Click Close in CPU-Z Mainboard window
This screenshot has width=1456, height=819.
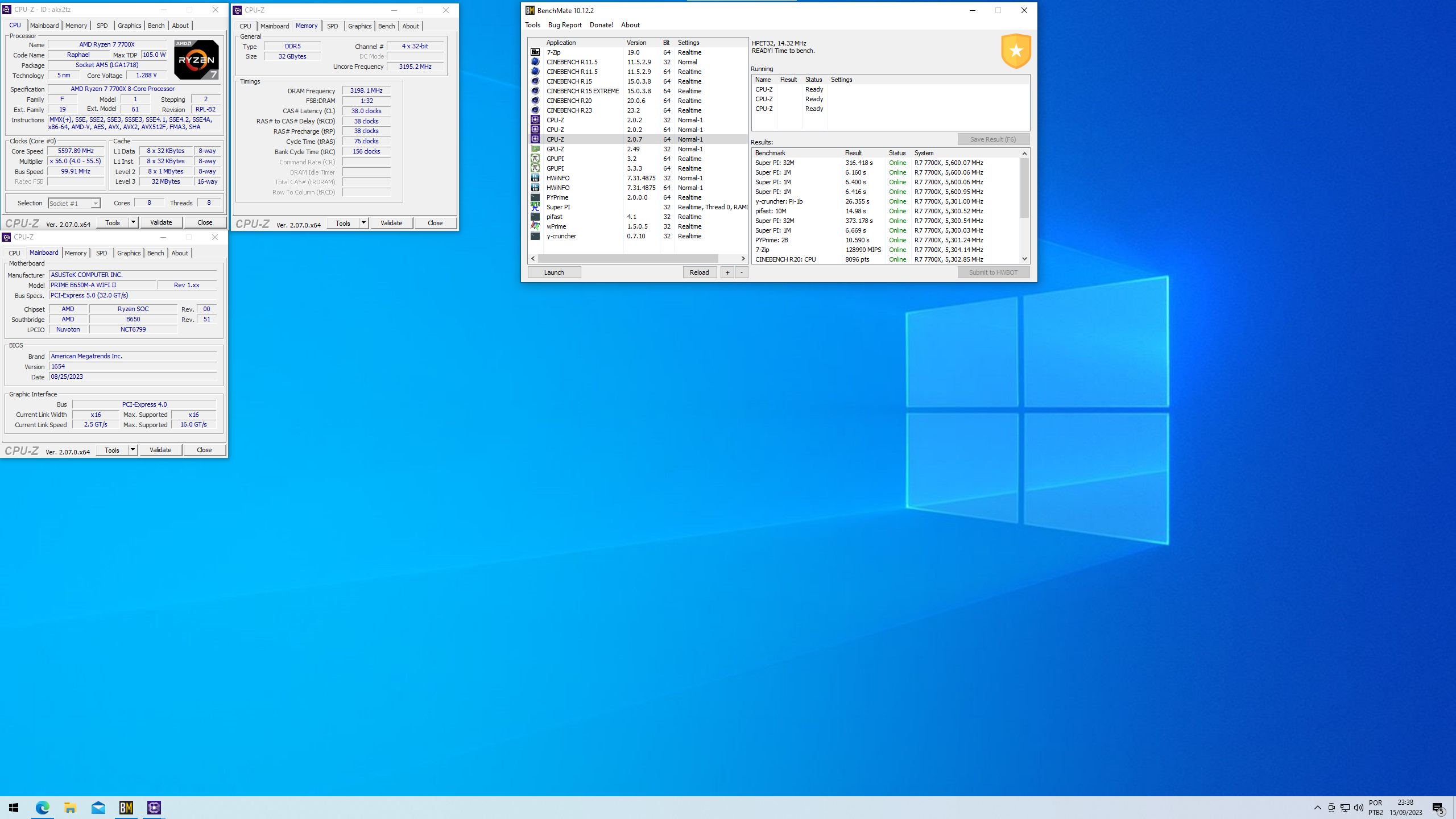(x=204, y=450)
